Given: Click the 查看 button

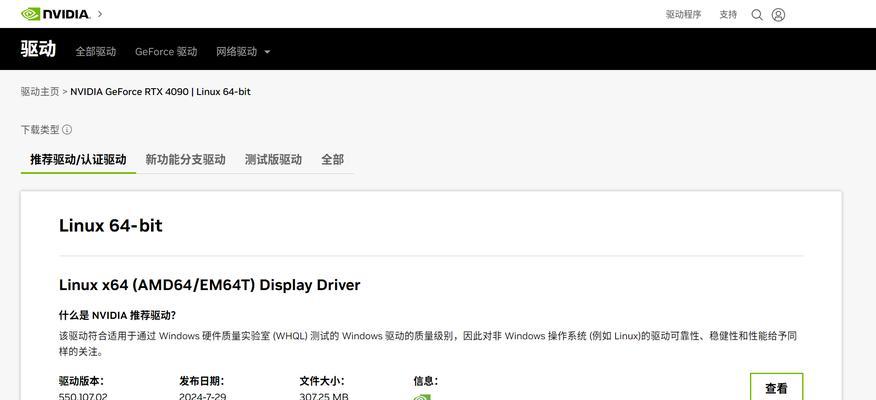Looking at the screenshot, I should click(x=776, y=387).
